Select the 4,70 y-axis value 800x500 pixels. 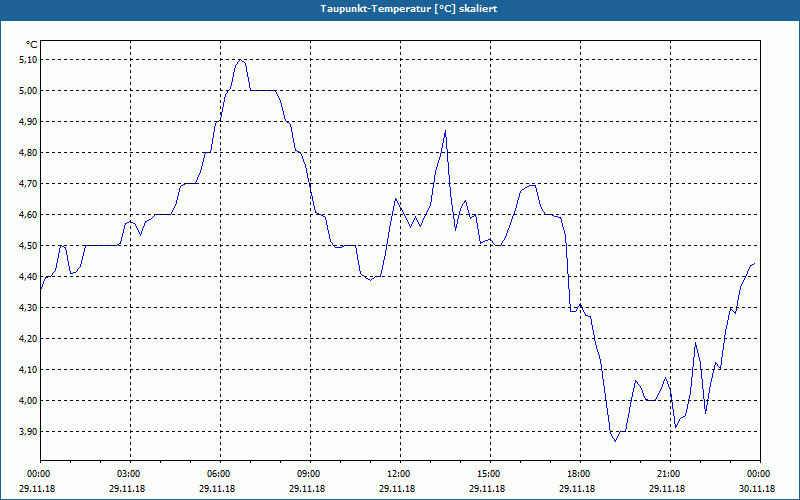coord(28,184)
